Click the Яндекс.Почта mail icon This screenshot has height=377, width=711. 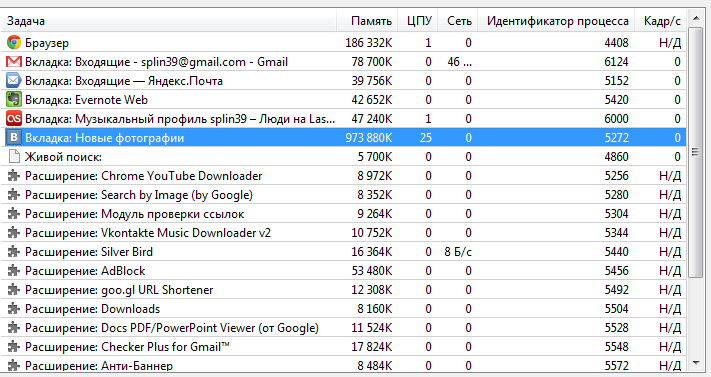click(14, 81)
